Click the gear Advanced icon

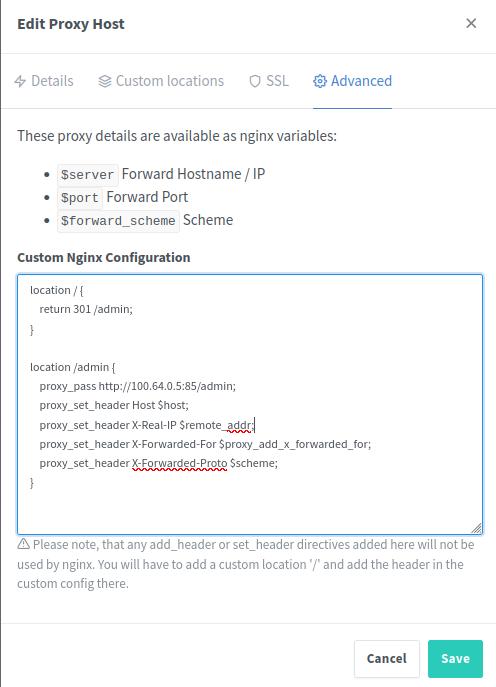(319, 81)
